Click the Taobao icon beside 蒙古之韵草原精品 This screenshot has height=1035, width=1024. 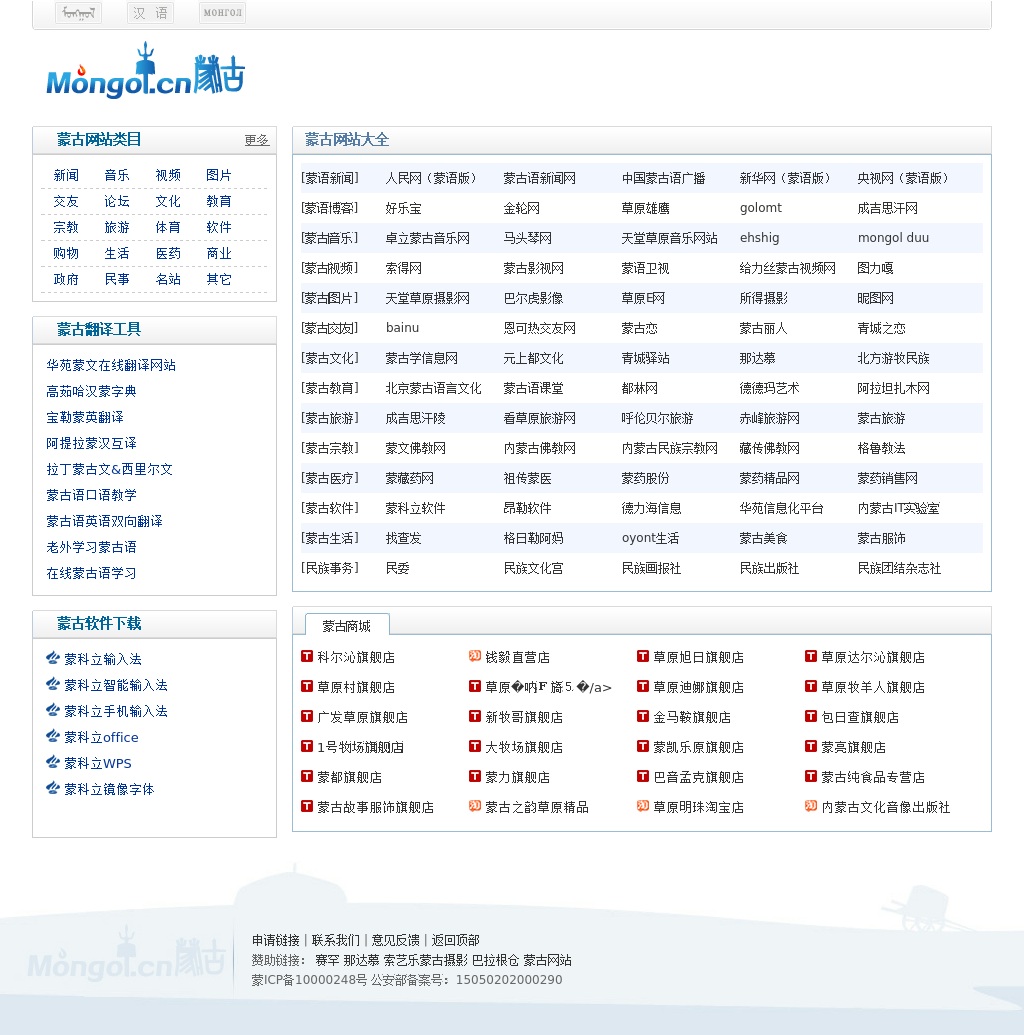click(475, 806)
